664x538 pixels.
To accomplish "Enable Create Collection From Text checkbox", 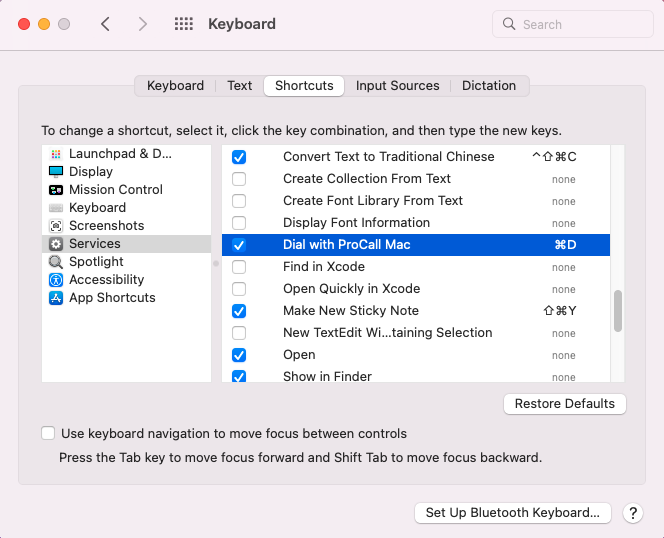I will (x=239, y=179).
